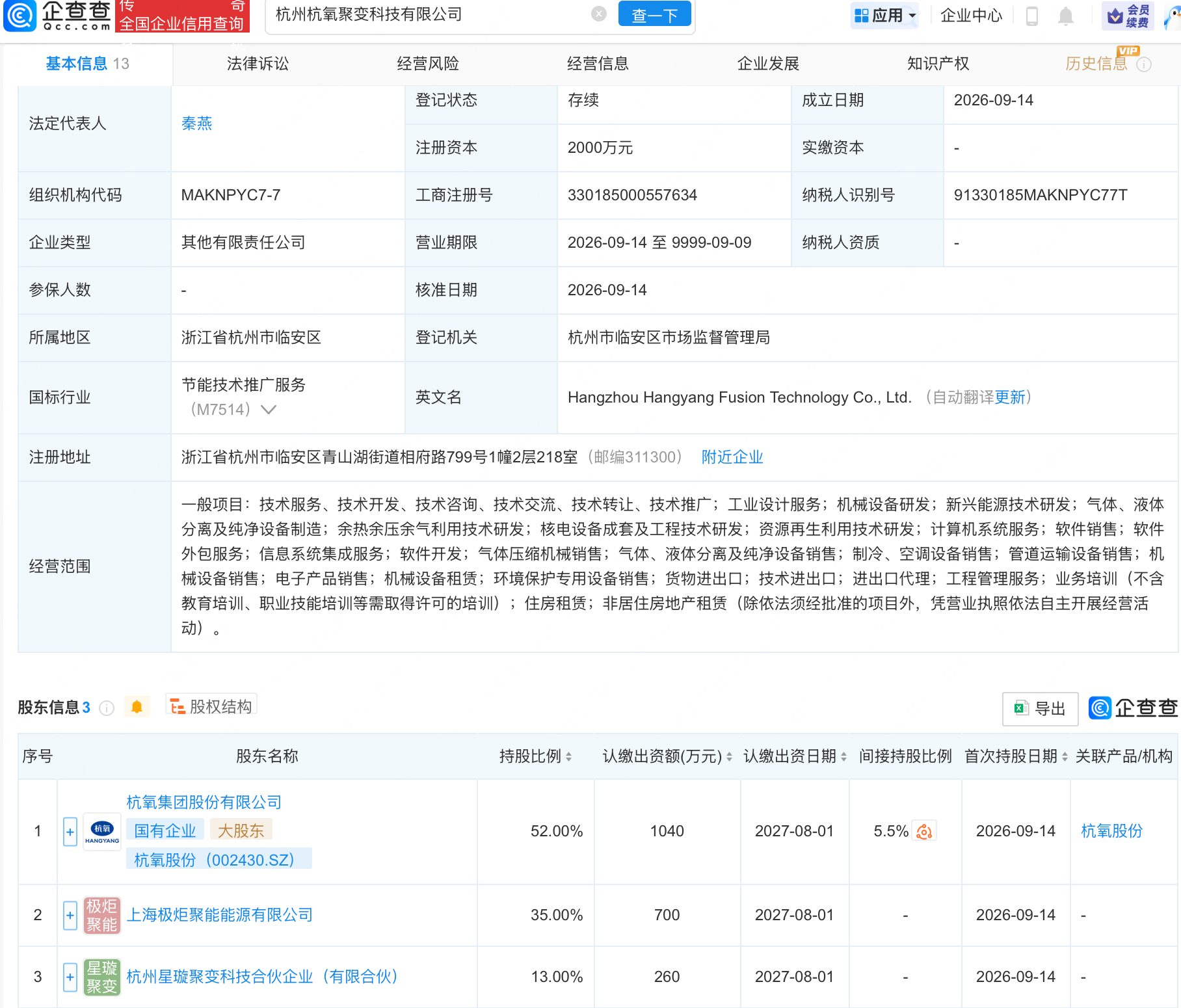Click the 星璇聚变 logo badge
Viewport: 1181px width, 1008px height.
102,977
